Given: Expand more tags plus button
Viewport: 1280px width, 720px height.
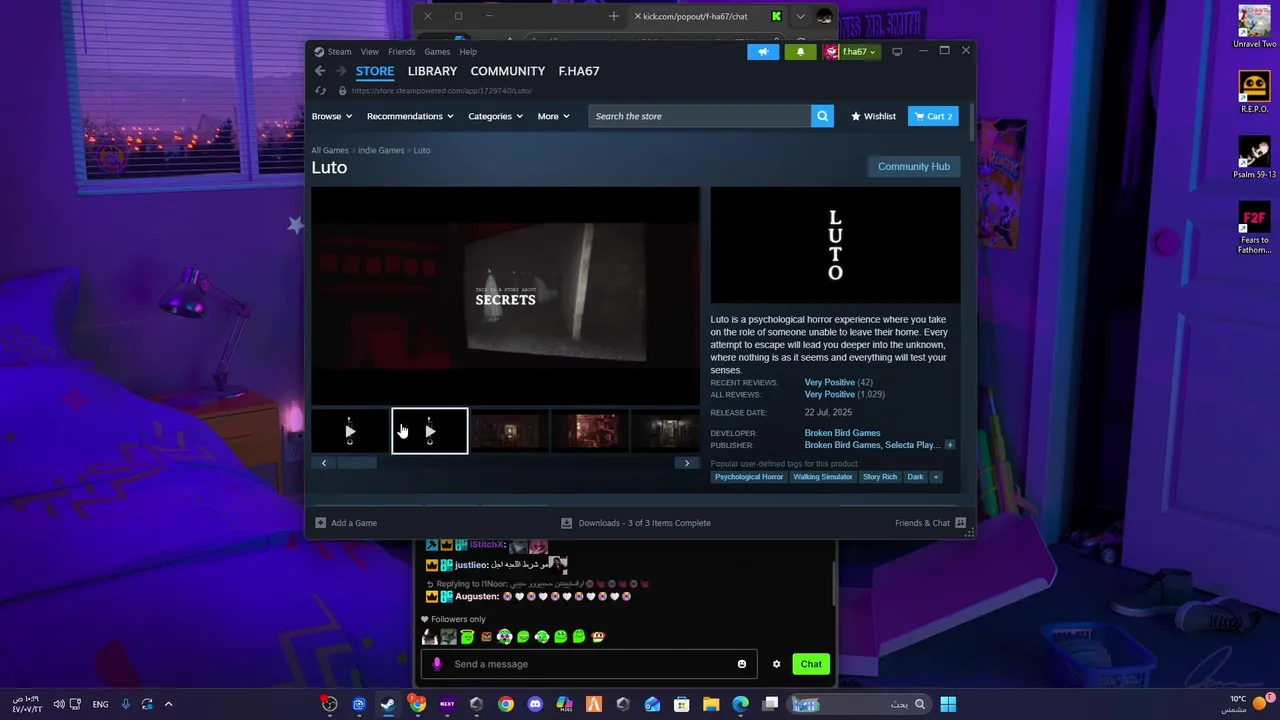Looking at the screenshot, I should [936, 477].
